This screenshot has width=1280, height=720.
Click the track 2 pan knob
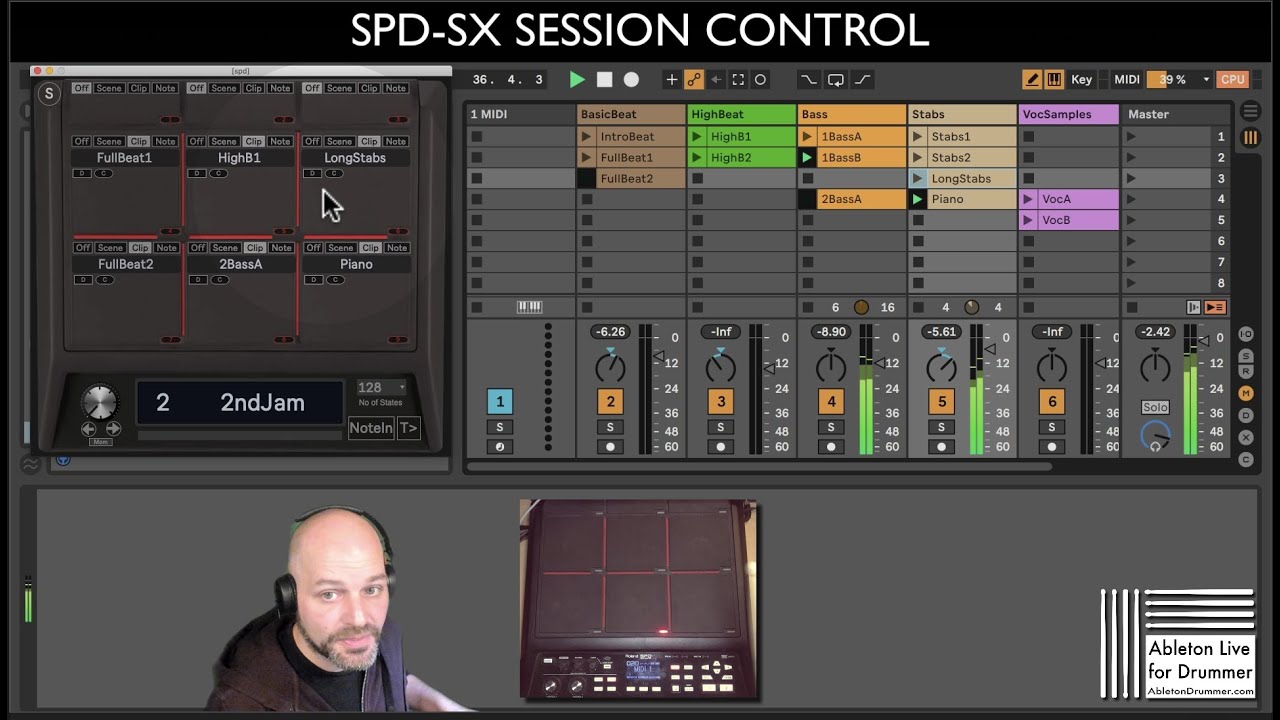[x=610, y=367]
